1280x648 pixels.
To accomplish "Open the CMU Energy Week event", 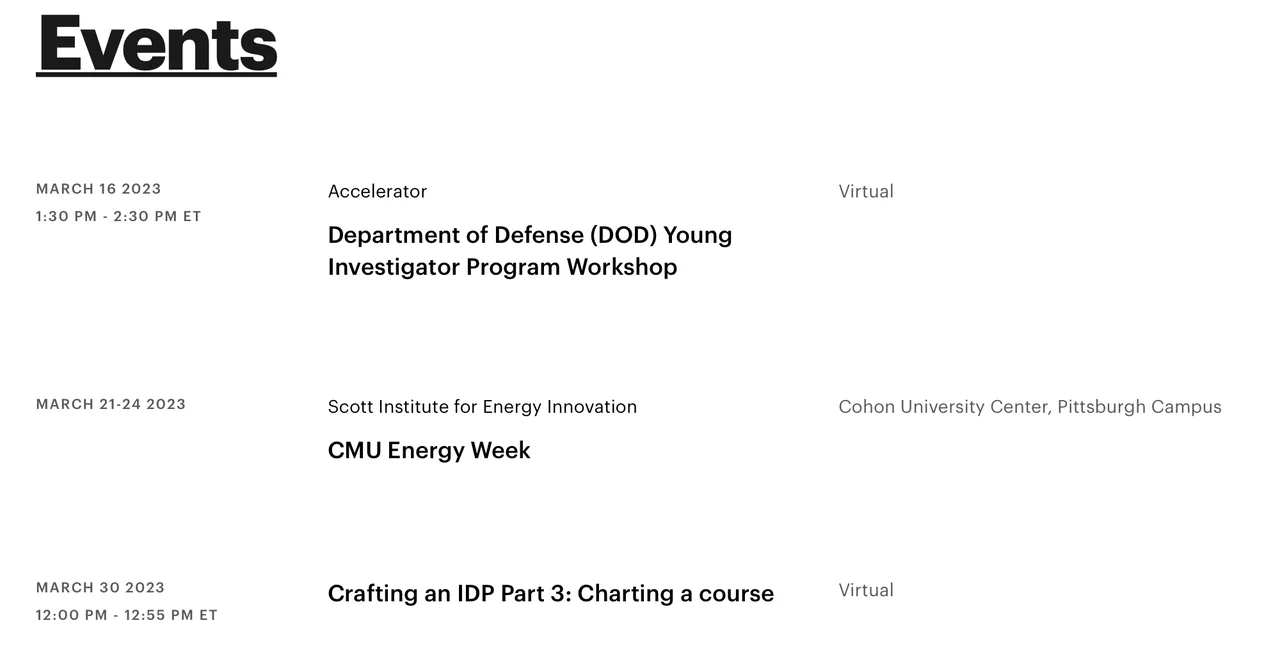I will (429, 451).
